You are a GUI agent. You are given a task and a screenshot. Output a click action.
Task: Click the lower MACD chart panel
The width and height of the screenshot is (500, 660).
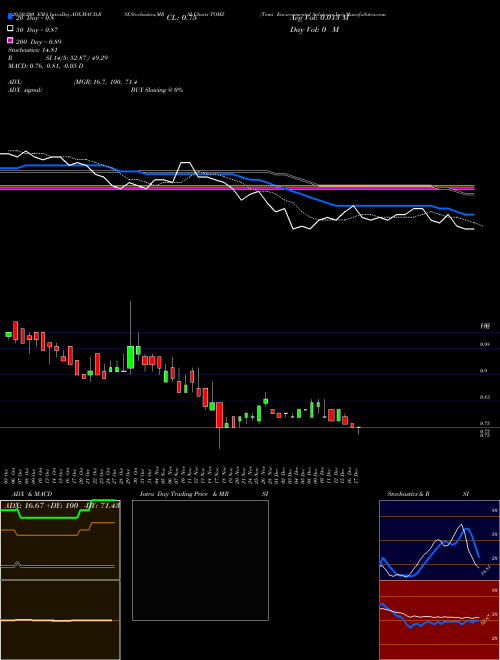tap(60, 620)
